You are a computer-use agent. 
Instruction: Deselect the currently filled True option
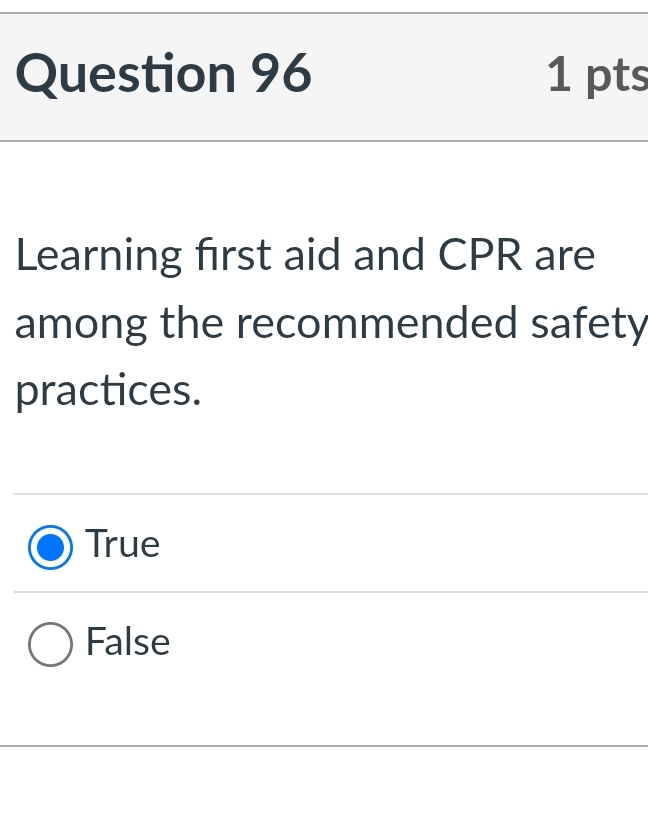pyautogui.click(x=50, y=546)
